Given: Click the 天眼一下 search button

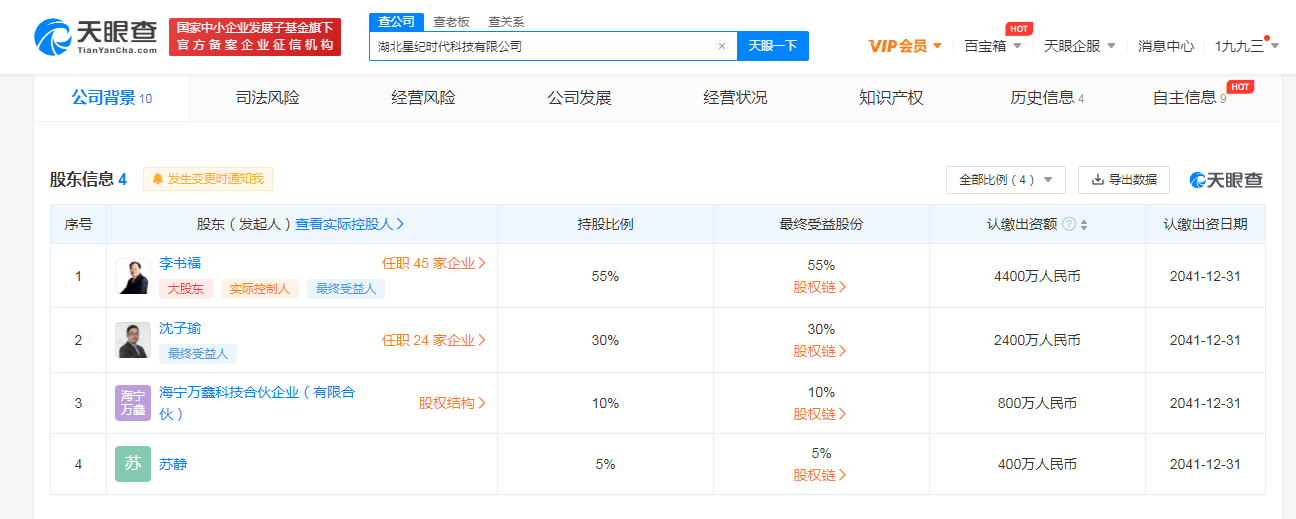Looking at the screenshot, I should (x=772, y=46).
